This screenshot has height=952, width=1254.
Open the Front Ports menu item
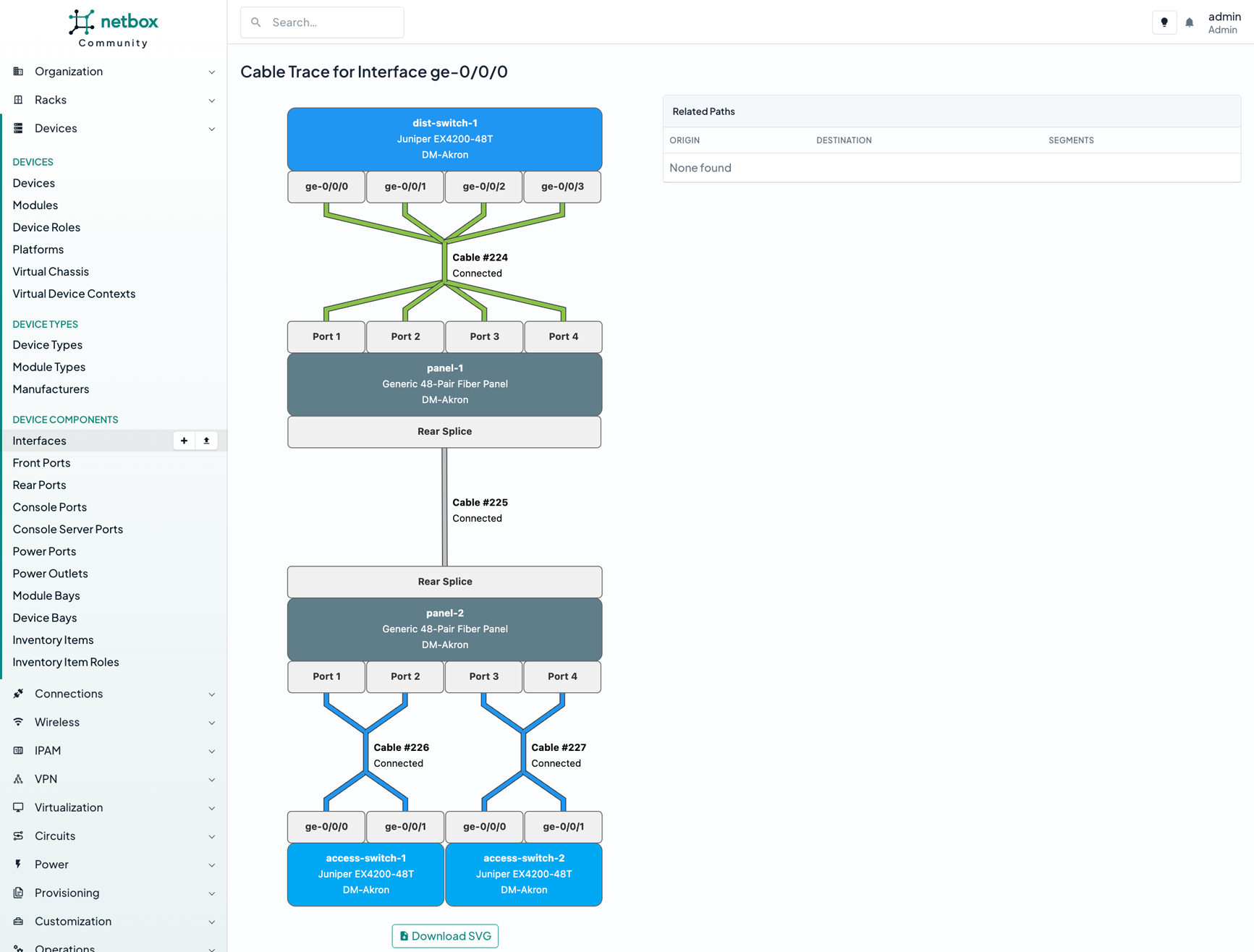(41, 463)
